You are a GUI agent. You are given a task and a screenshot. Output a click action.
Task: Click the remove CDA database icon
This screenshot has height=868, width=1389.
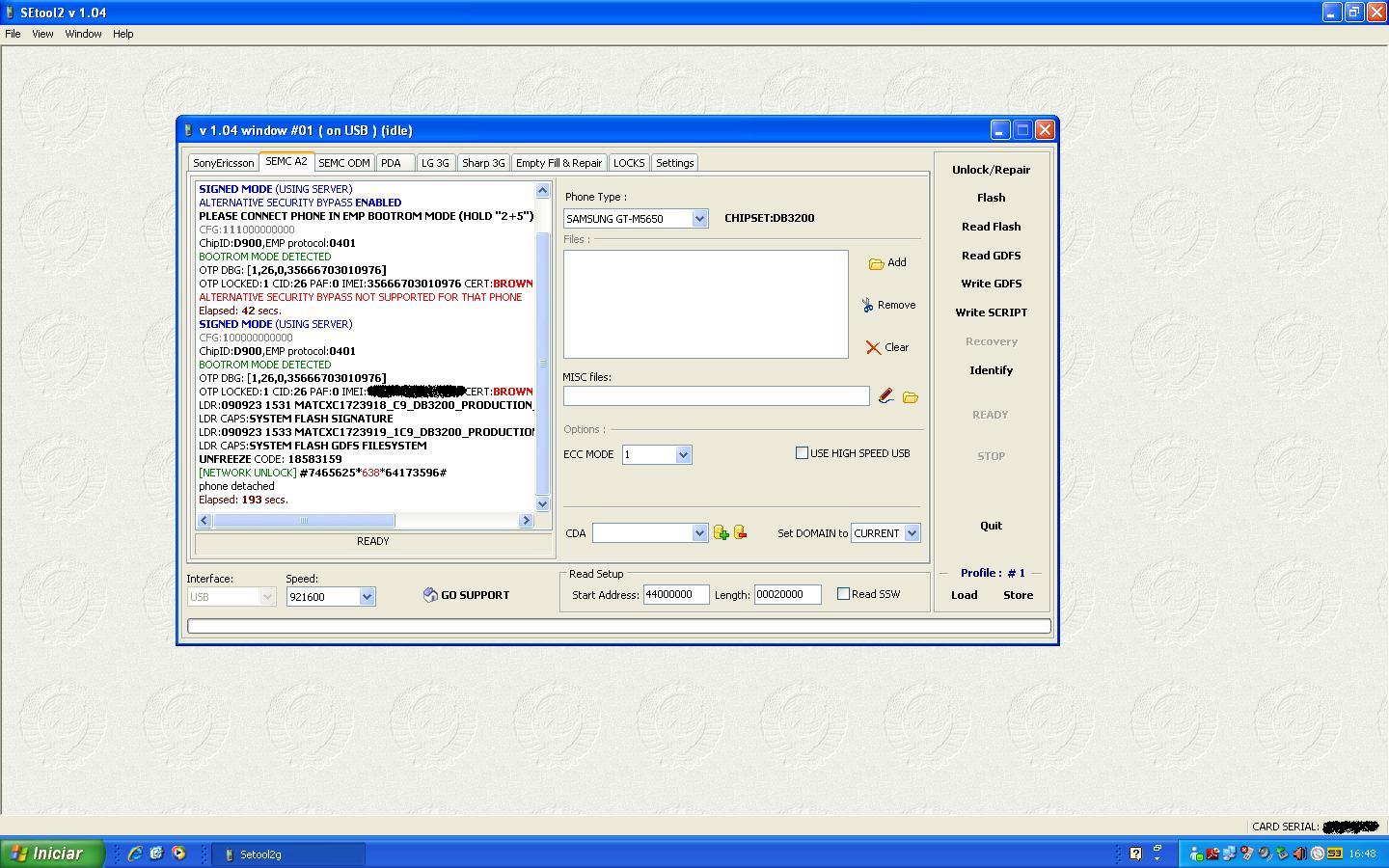(x=740, y=532)
